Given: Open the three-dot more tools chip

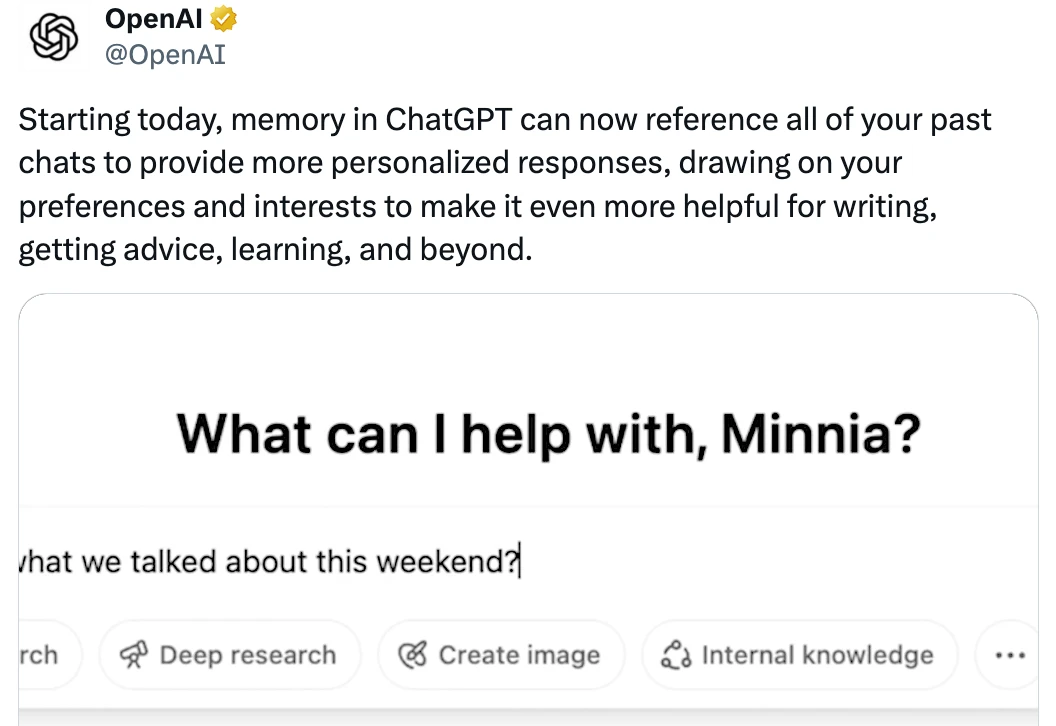Looking at the screenshot, I should click(1008, 655).
